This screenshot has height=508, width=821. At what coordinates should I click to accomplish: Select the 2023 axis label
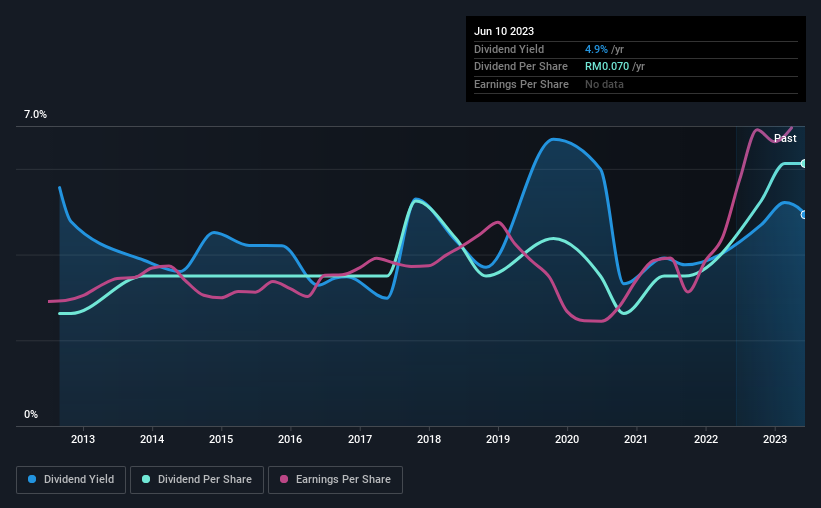coord(775,439)
